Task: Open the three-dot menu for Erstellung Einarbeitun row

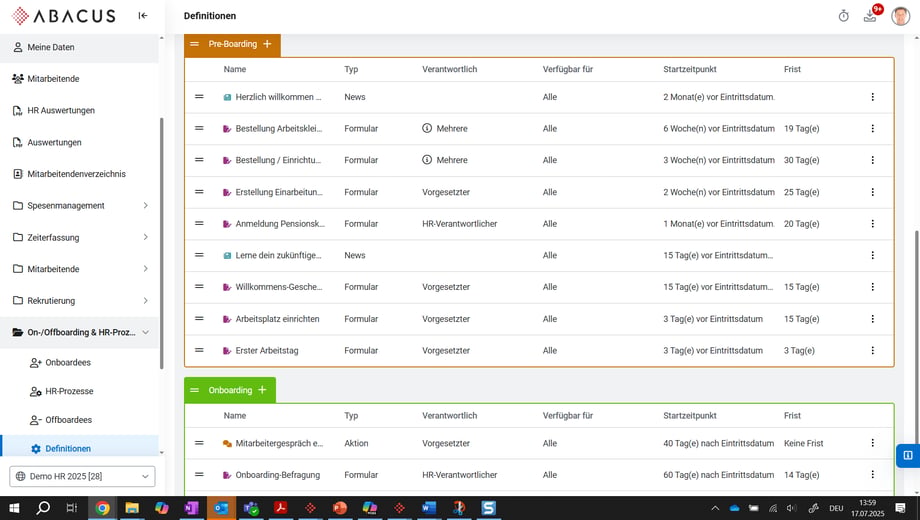Action: (x=872, y=192)
